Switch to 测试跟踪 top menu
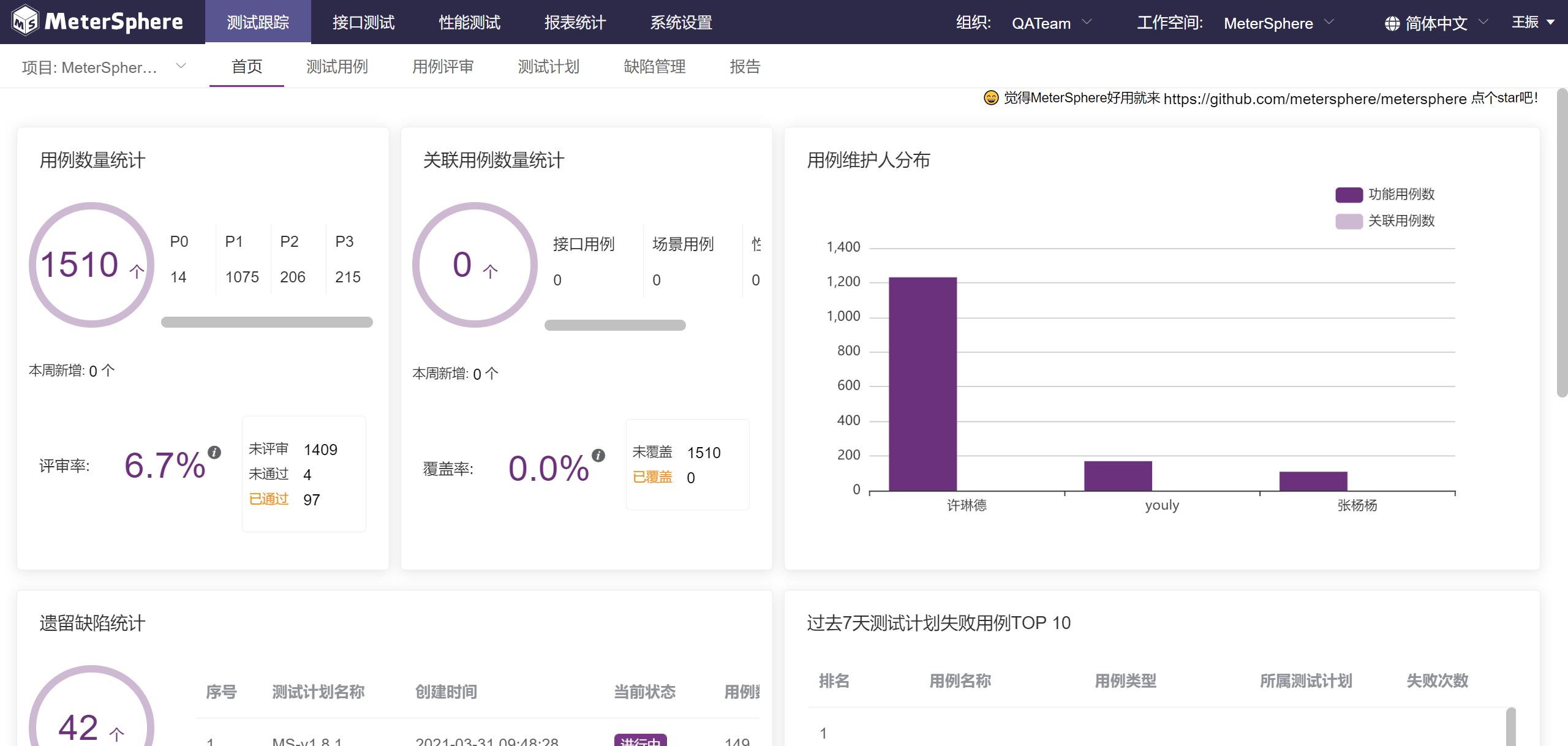The width and height of the screenshot is (1568, 746). [258, 22]
